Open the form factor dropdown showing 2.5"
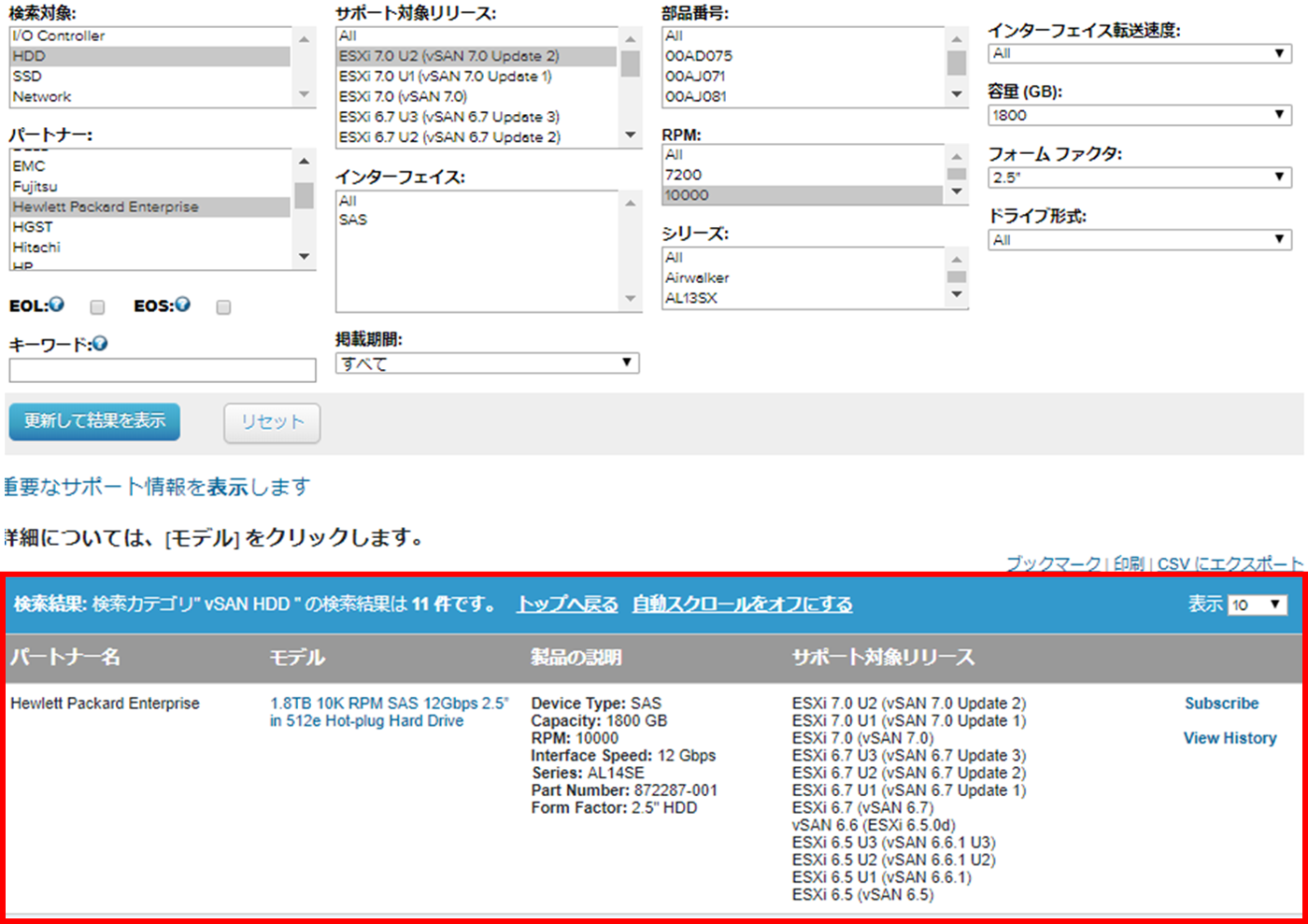The image size is (1308, 924). point(1140,178)
